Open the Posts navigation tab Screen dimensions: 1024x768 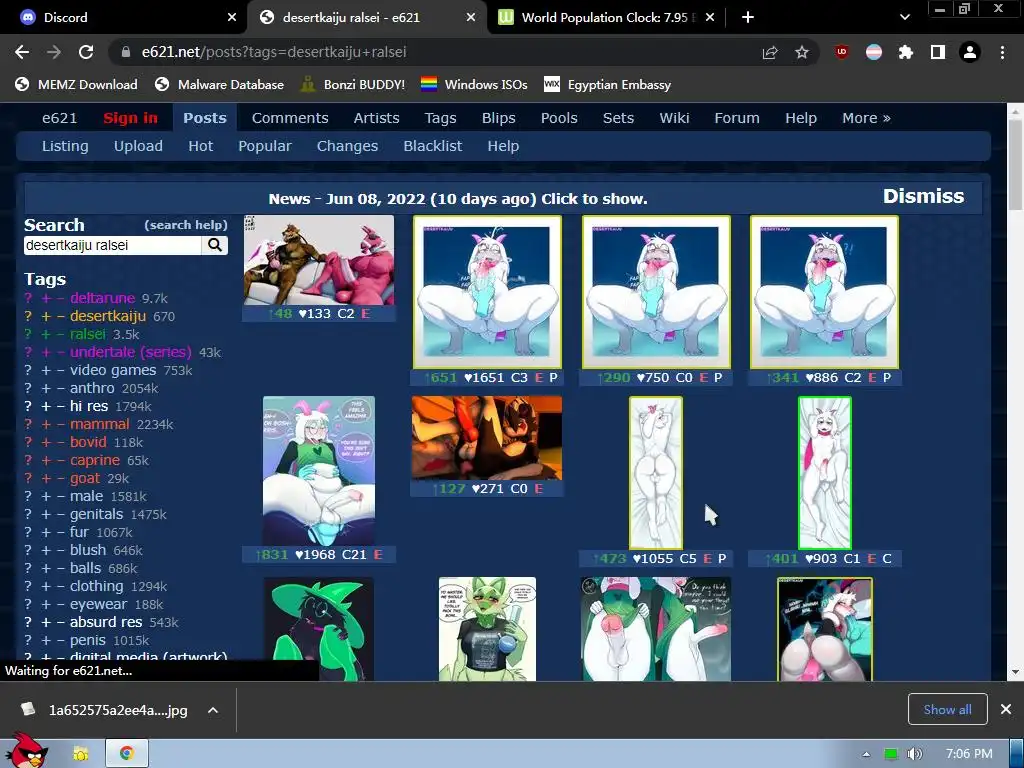(204, 118)
